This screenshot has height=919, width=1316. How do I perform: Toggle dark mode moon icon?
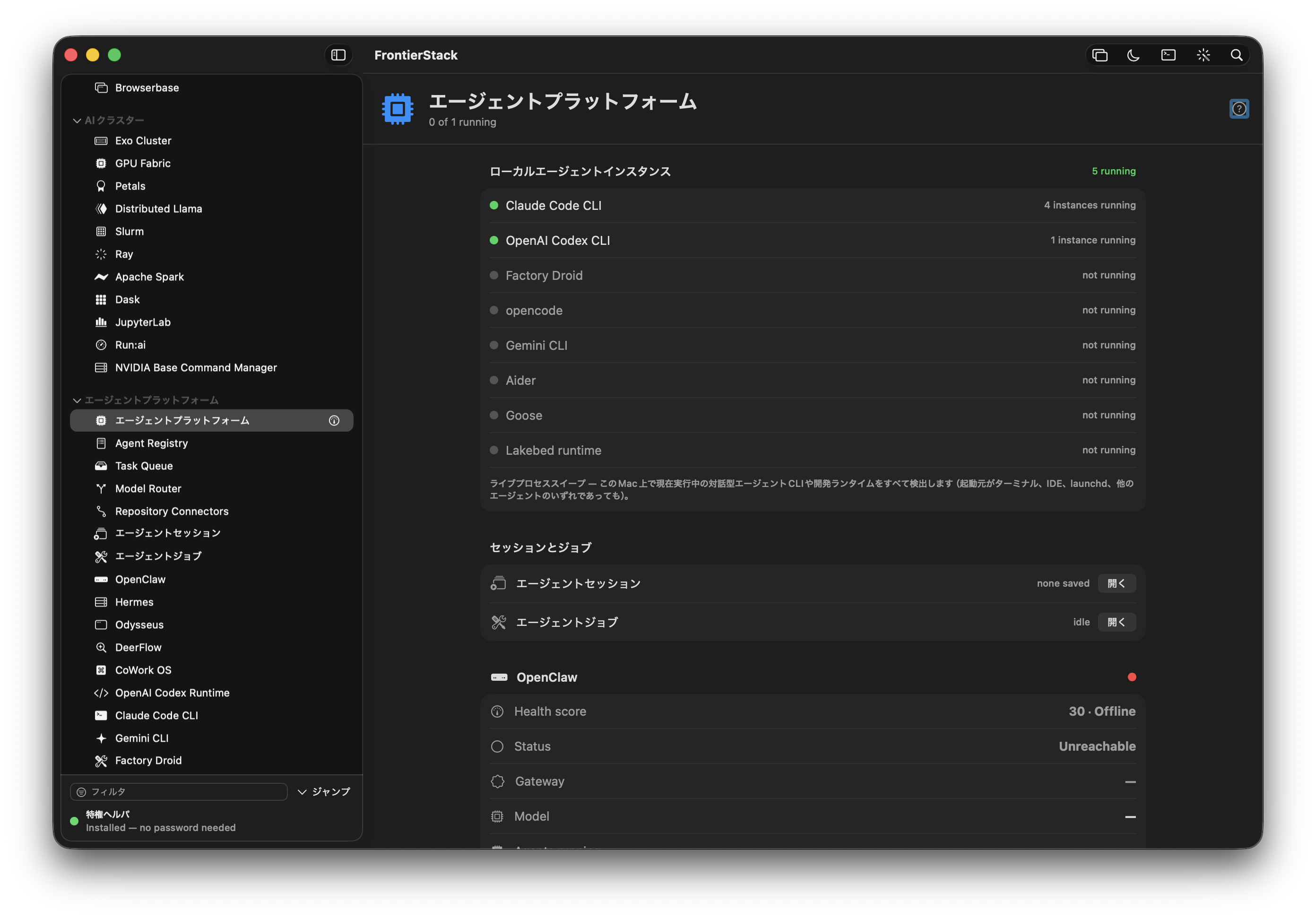pos(1133,55)
